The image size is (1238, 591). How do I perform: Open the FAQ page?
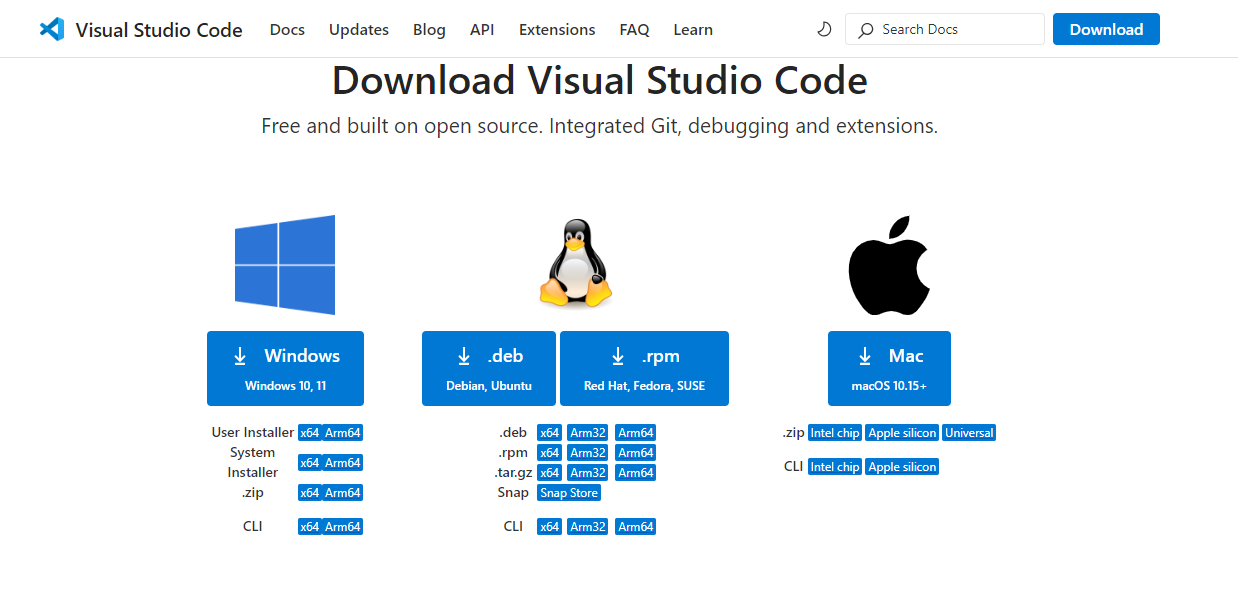(634, 29)
